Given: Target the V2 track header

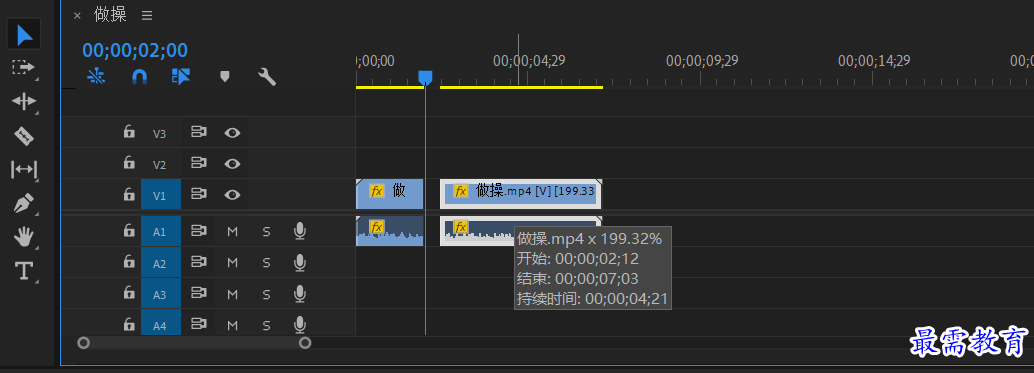Looking at the screenshot, I should pos(160,165).
